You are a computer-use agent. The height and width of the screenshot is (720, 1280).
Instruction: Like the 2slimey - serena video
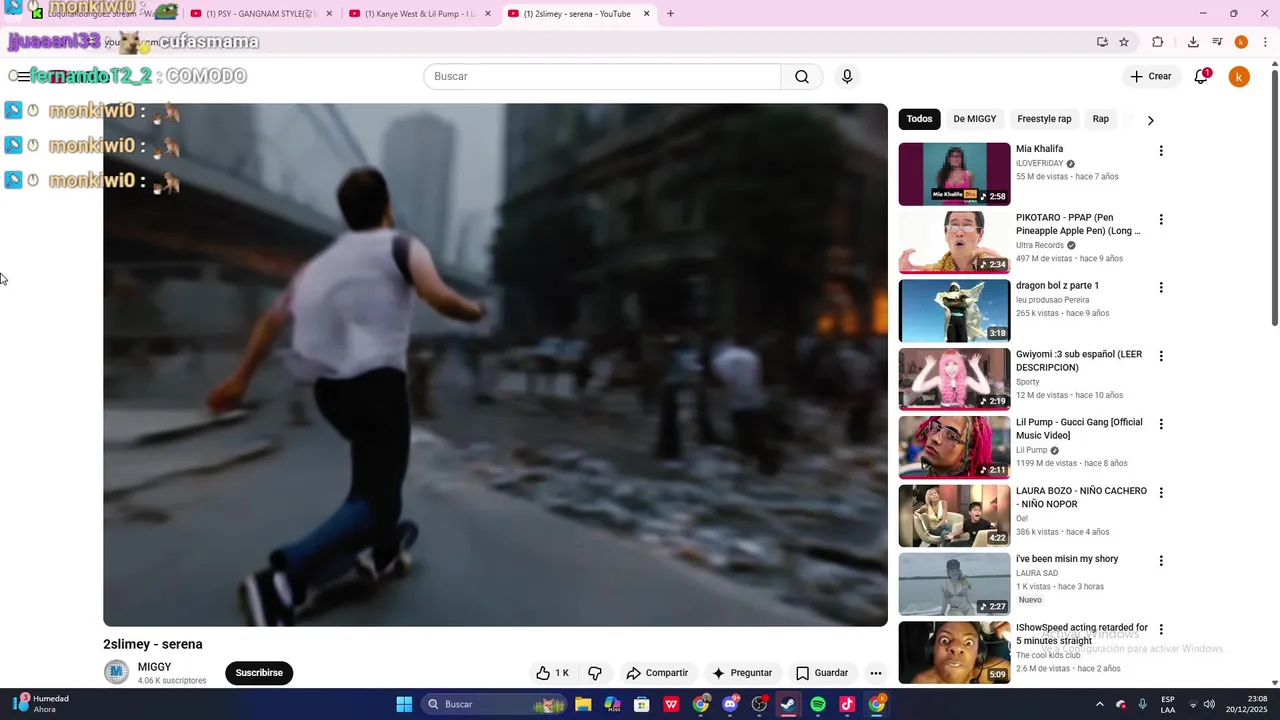[552, 673]
